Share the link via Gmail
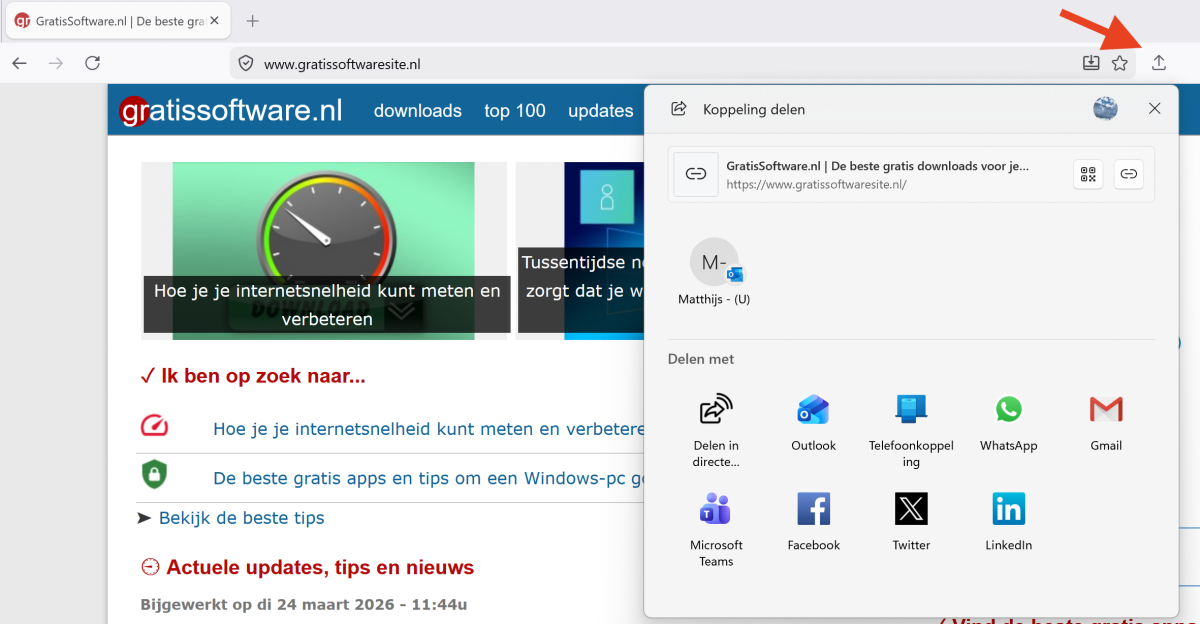This screenshot has width=1200, height=624. click(x=1106, y=410)
